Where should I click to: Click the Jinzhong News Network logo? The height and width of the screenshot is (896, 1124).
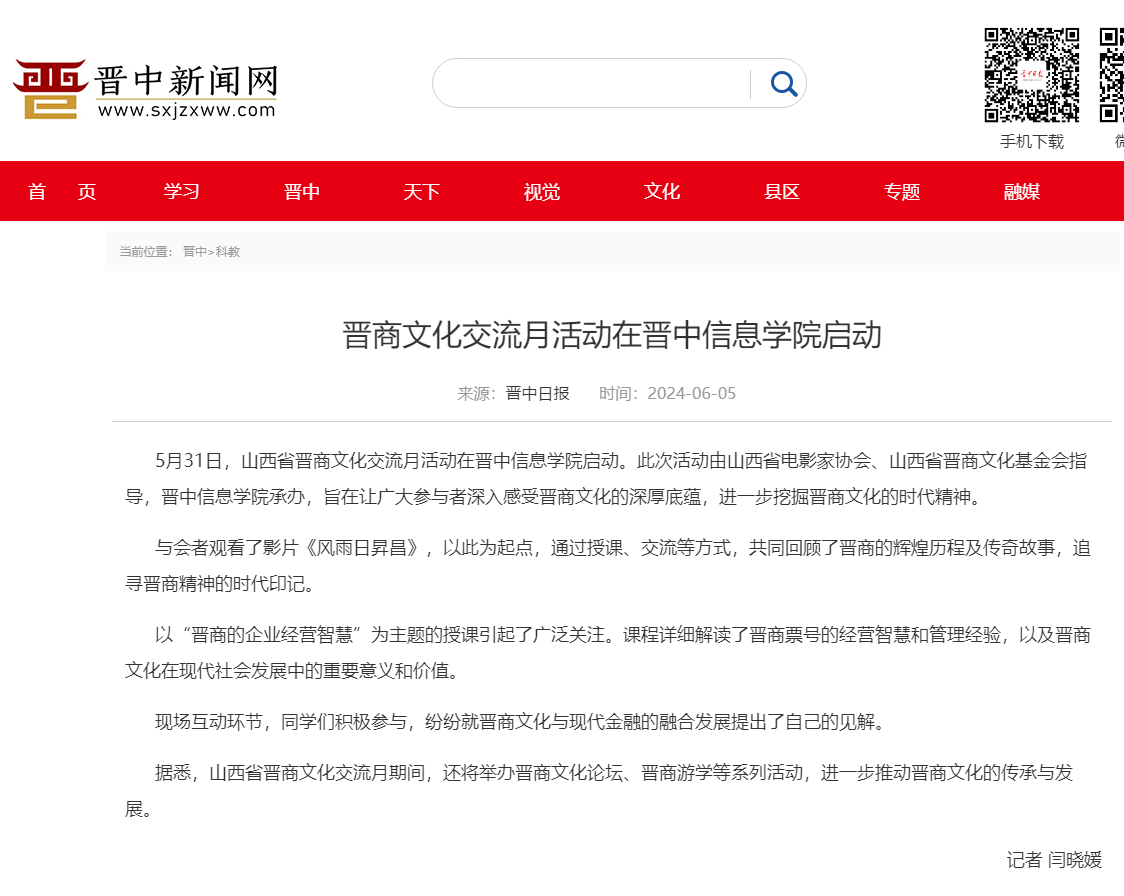click(x=146, y=89)
